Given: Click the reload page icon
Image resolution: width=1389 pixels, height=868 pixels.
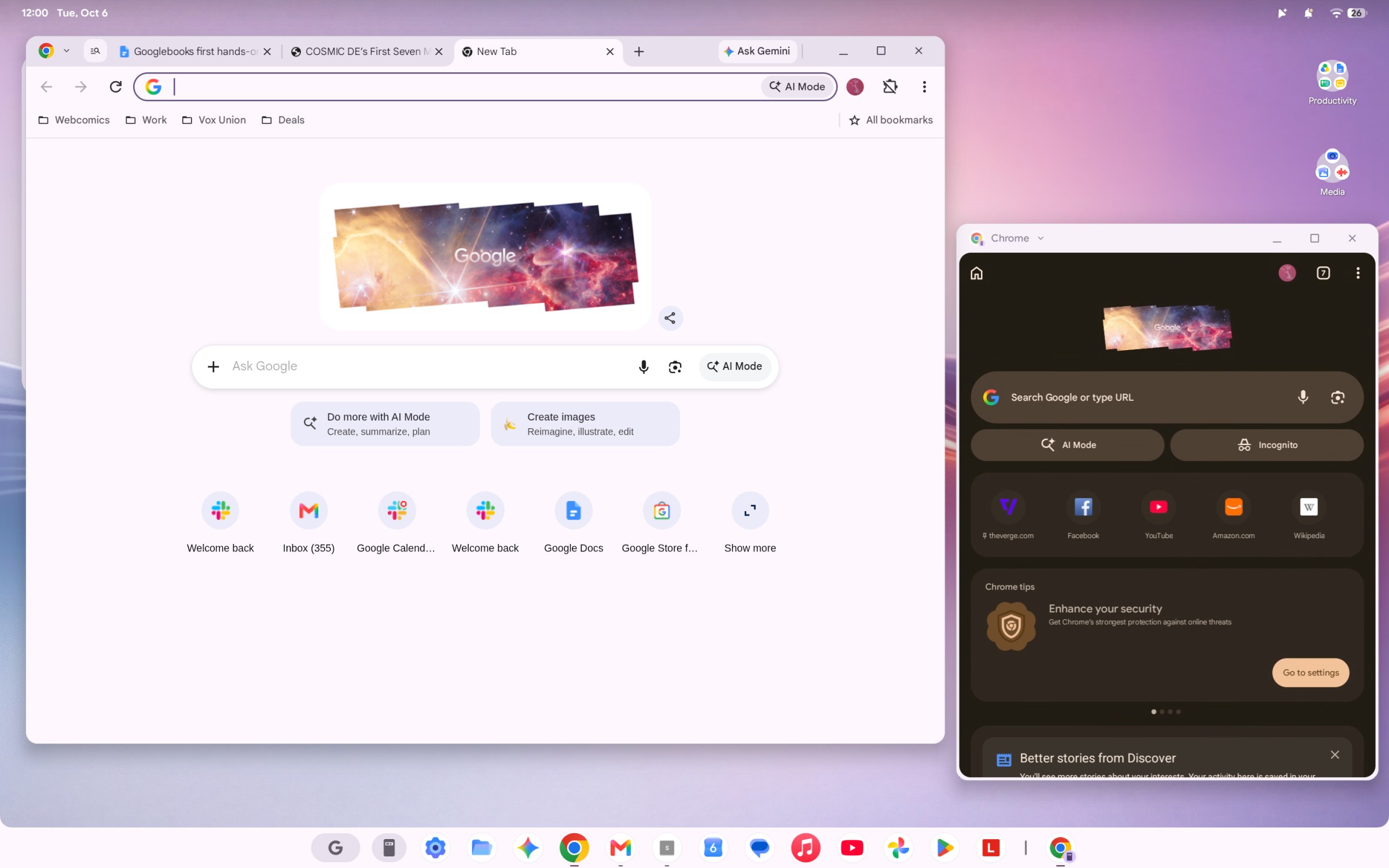Looking at the screenshot, I should (116, 87).
